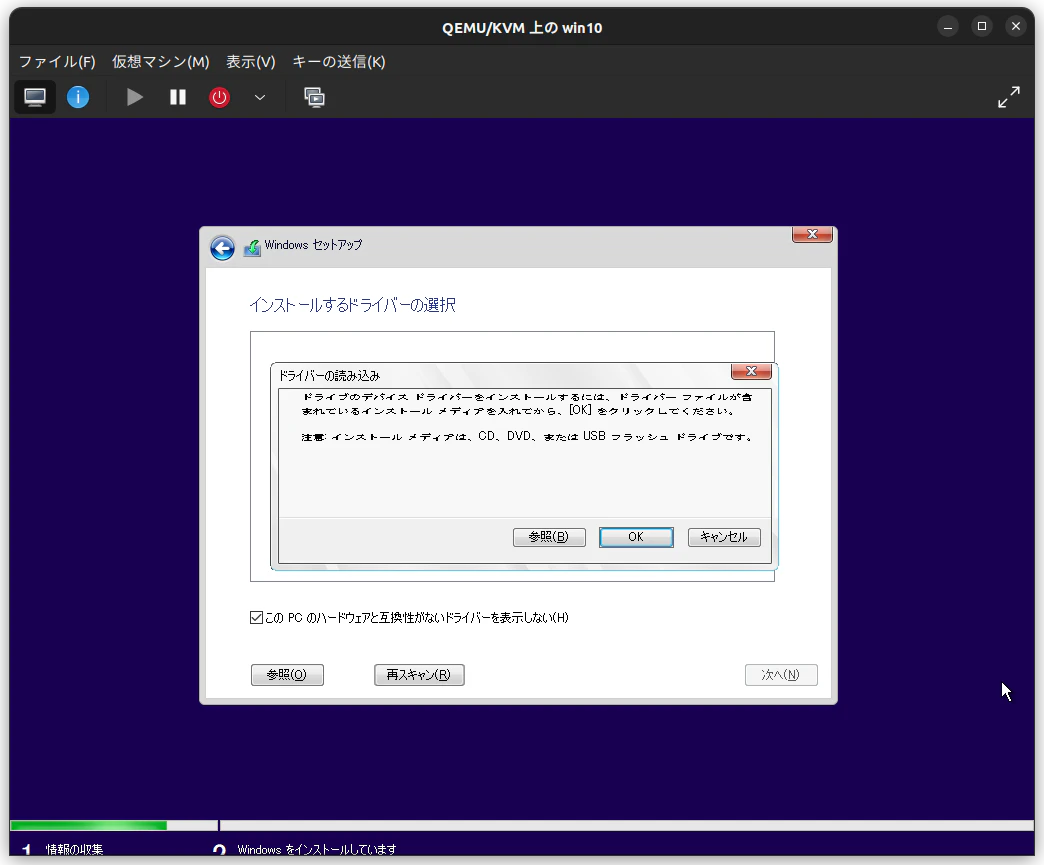Show the graphical console monitor icon
Image resolution: width=1044 pixels, height=865 pixels.
pyautogui.click(x=35, y=97)
